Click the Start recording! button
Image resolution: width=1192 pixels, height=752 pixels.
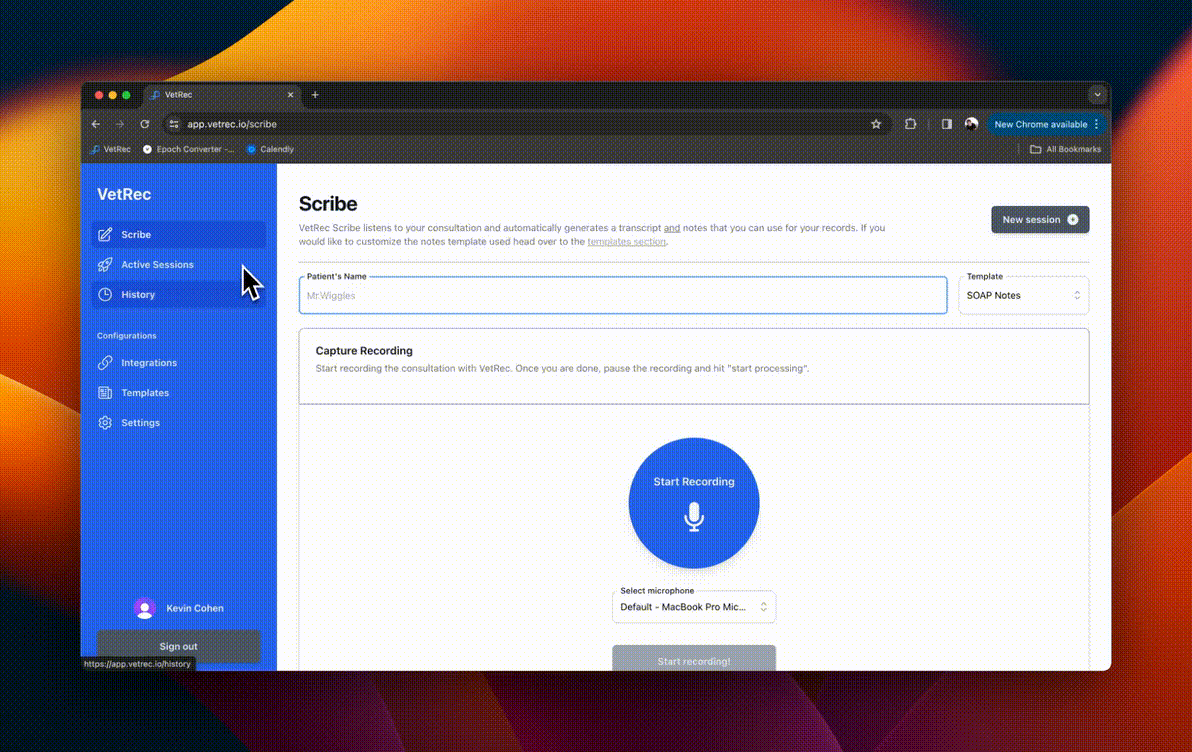[694, 660]
